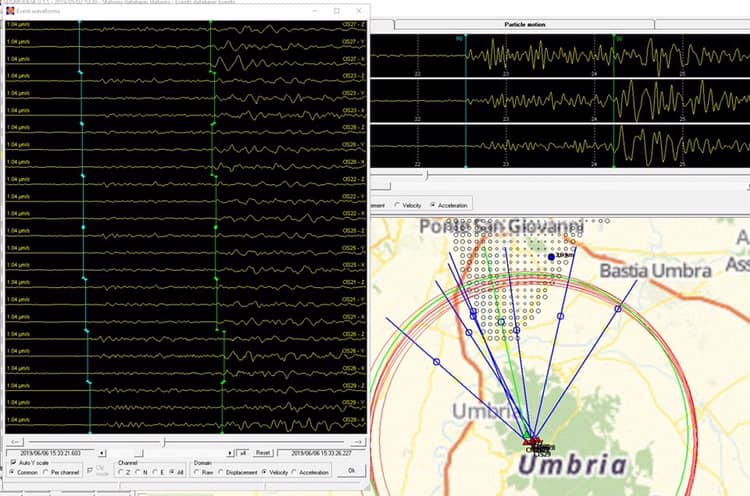Click the right arrow "-->" time navigation button

point(358,442)
